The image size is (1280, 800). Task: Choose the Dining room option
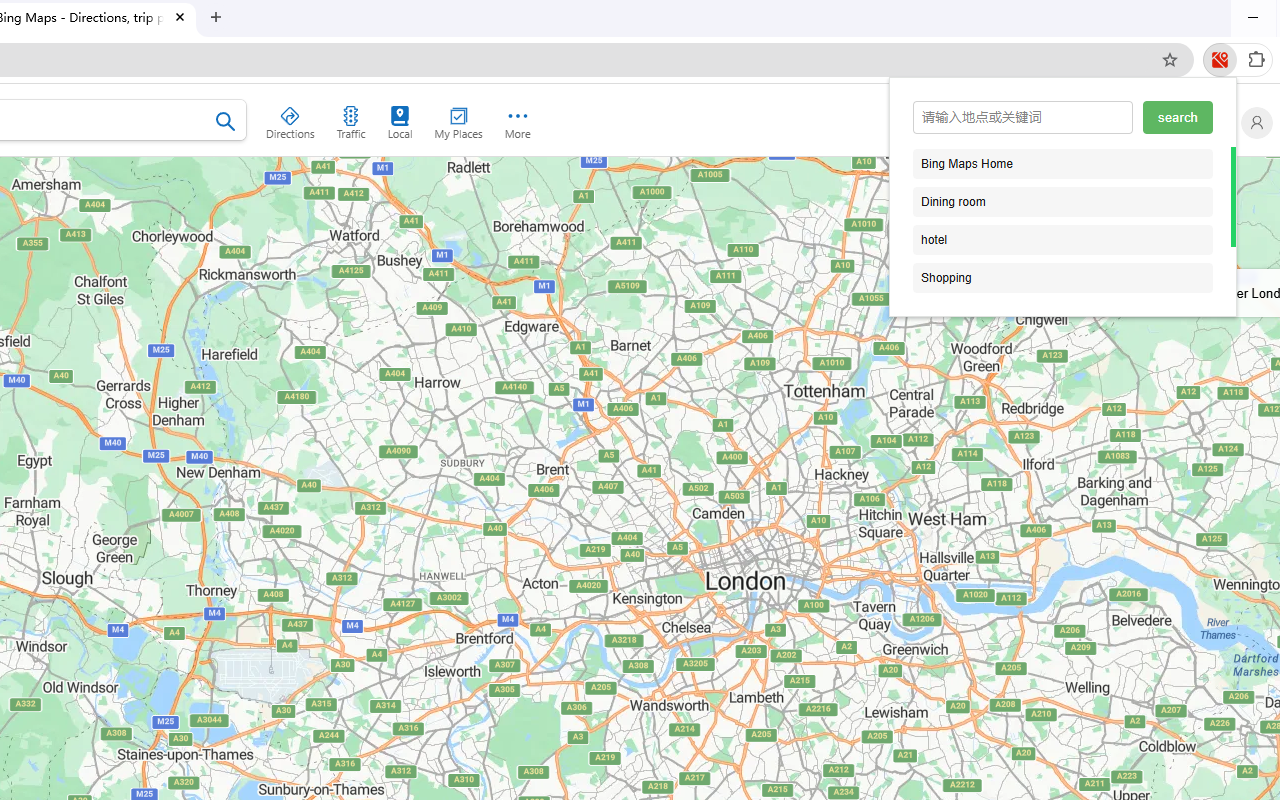[x=1062, y=202]
